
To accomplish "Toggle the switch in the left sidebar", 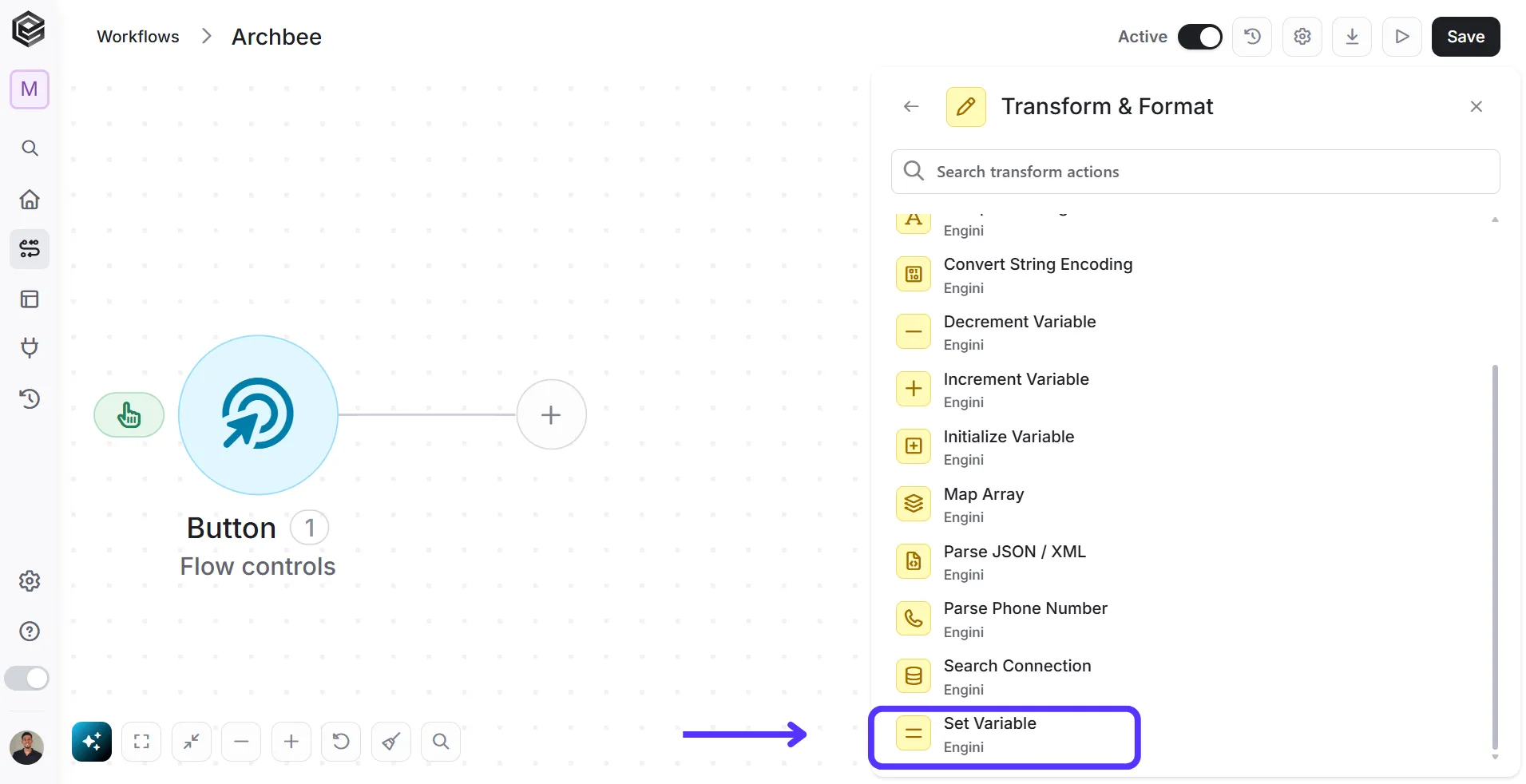I will pos(26,679).
